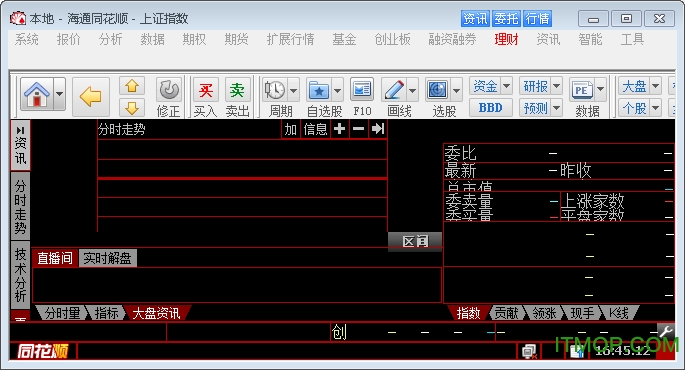Click the blue 资讯 title bar button
This screenshot has width=685, height=370.
[x=475, y=19]
